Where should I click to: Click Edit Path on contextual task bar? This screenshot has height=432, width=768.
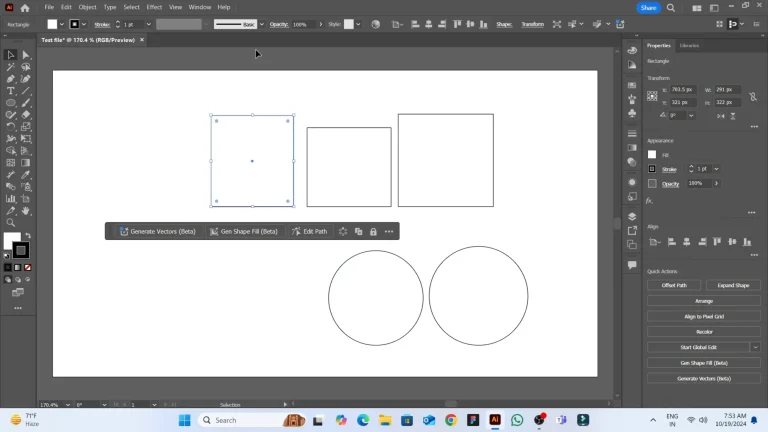[310, 232]
